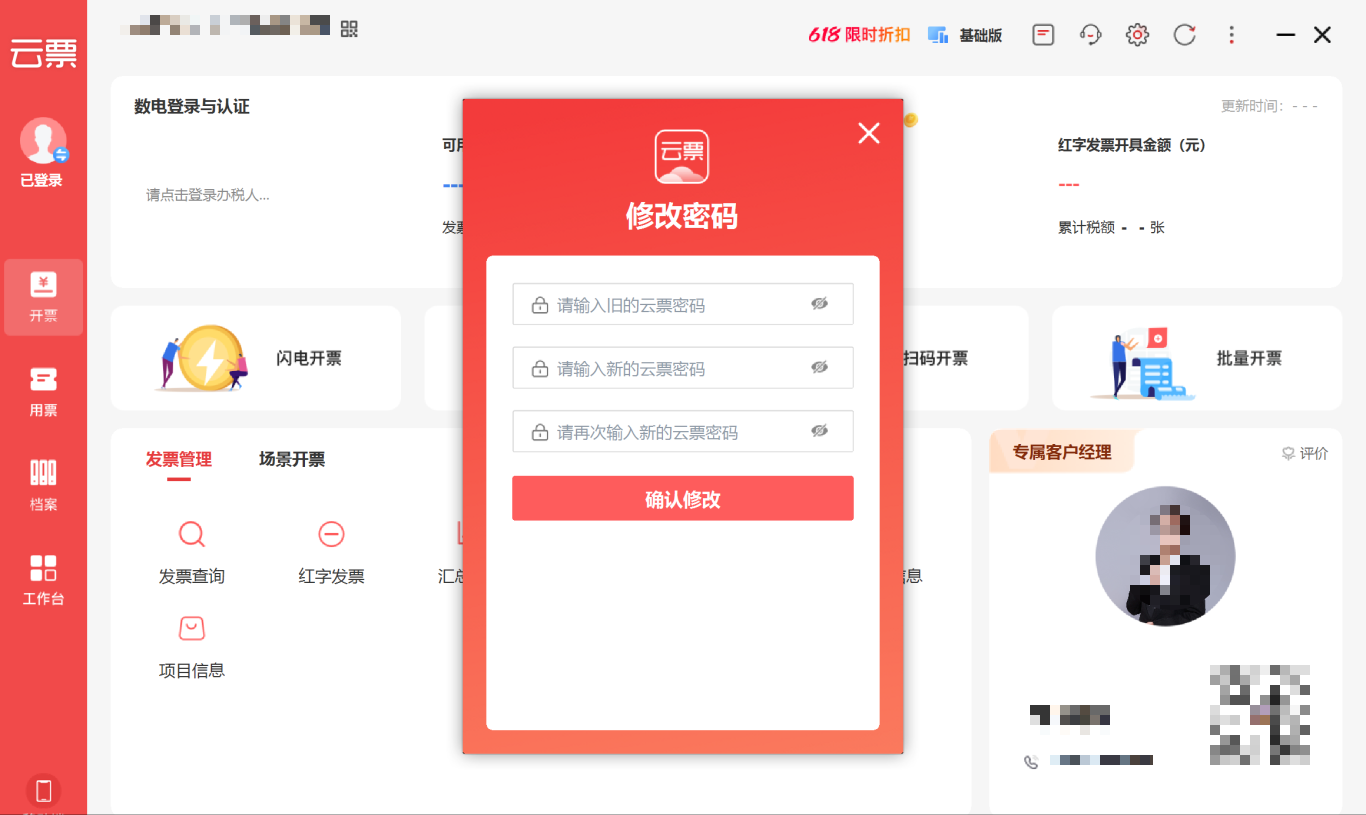Open the 档案 section in sidebar
The image size is (1366, 815).
pyautogui.click(x=43, y=486)
